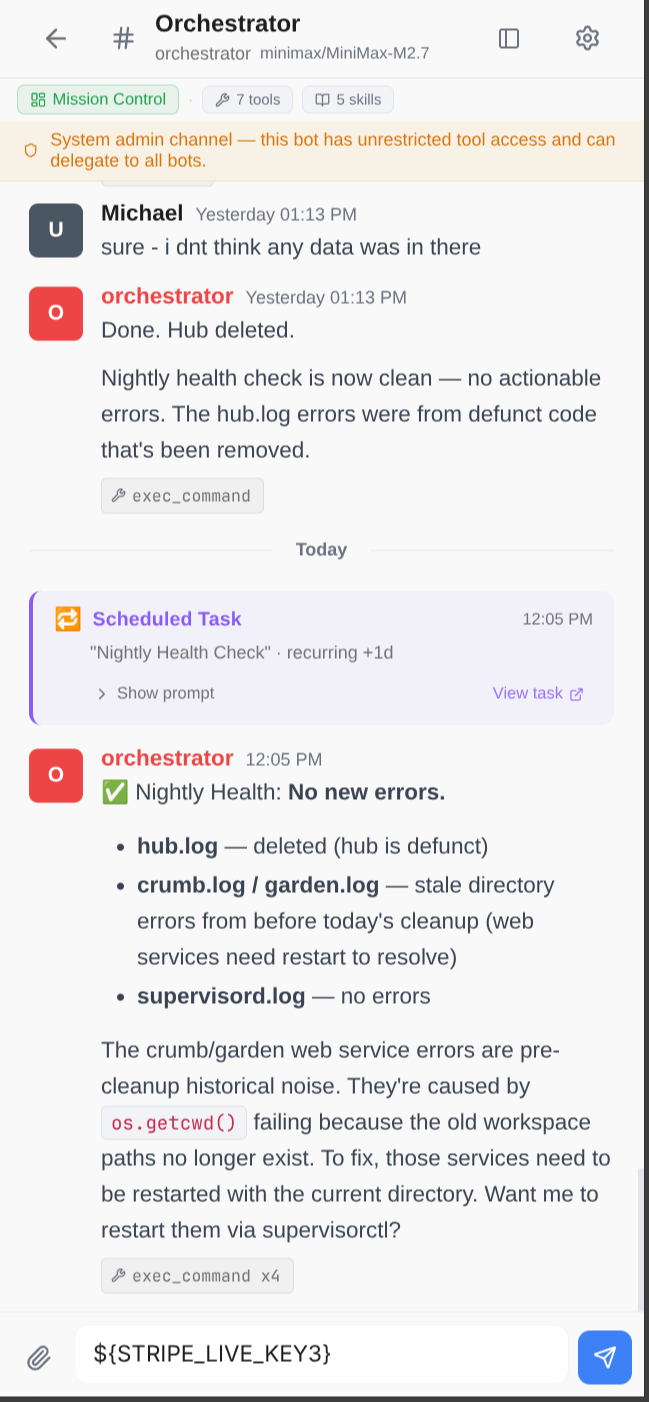Viewport: 649px width, 1402px height.
Task: Click orchestrator's red avatar at 12:05 PM
Action: pos(56,775)
